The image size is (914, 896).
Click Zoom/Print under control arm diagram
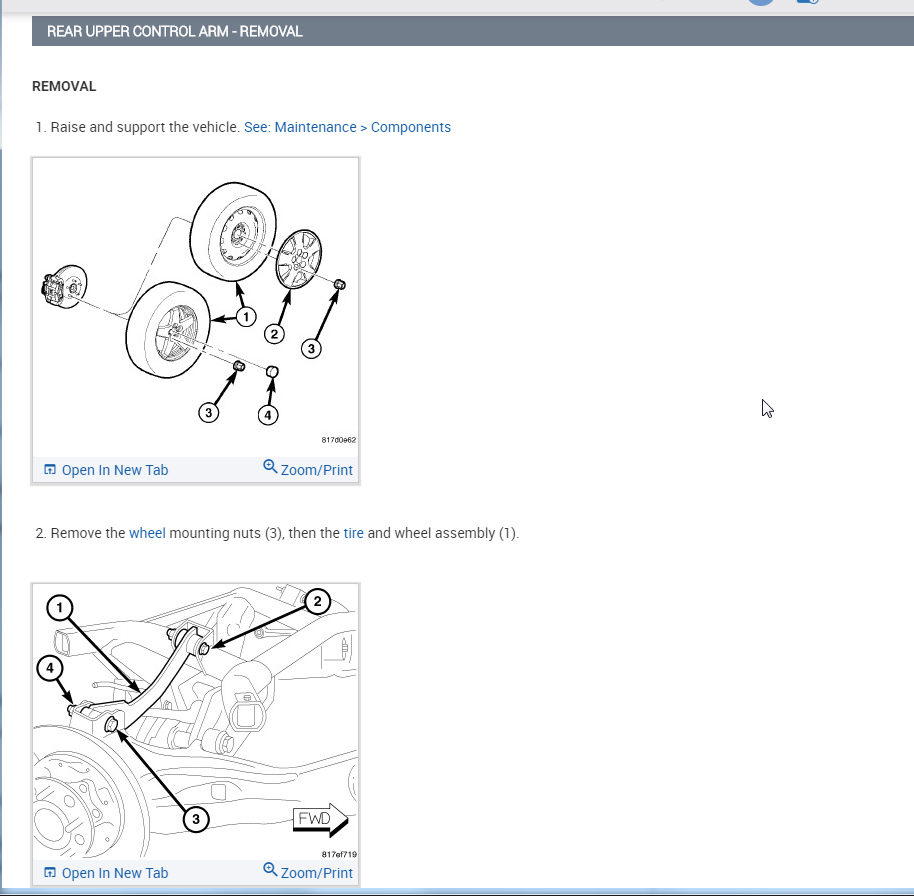pyautogui.click(x=308, y=872)
